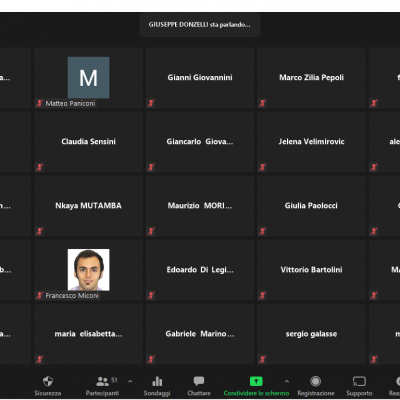Viewport: 400px width, 400px height.
Task: Open the Sondaggi polls chart icon
Action: 157,381
